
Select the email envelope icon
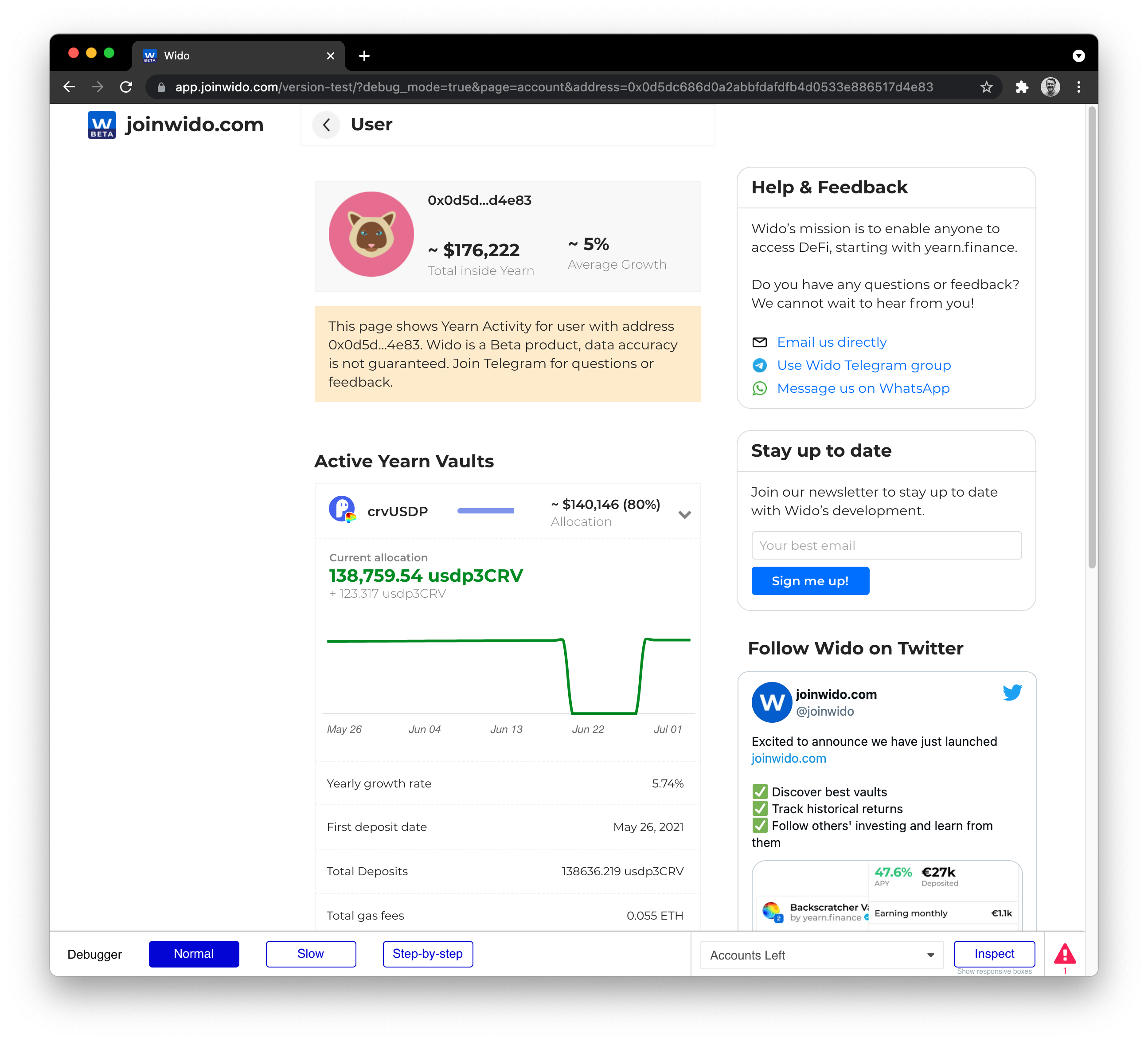[x=760, y=342]
